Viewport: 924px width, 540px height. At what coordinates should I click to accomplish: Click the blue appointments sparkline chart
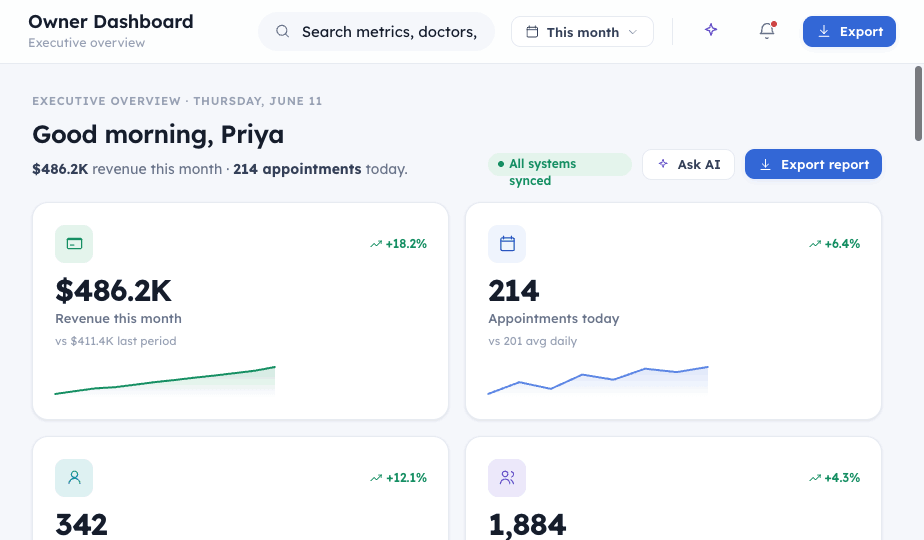tap(598, 380)
